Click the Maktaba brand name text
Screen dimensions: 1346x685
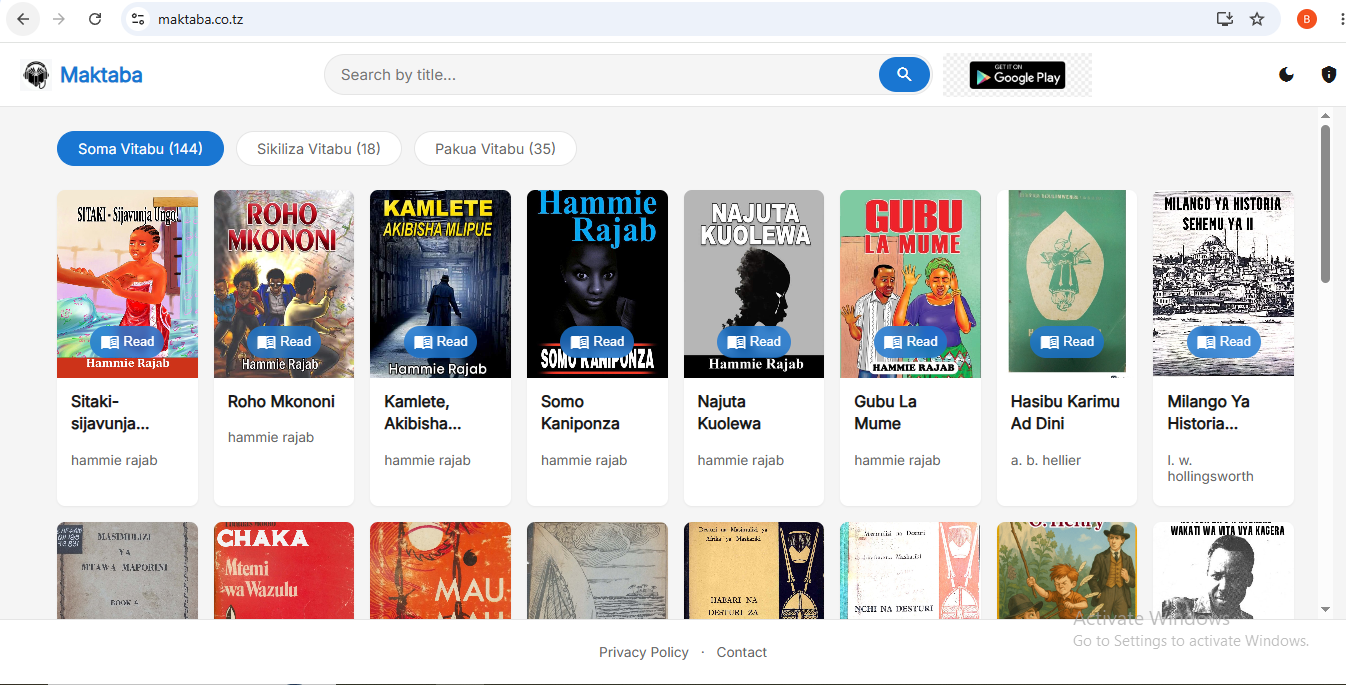[x=101, y=75]
